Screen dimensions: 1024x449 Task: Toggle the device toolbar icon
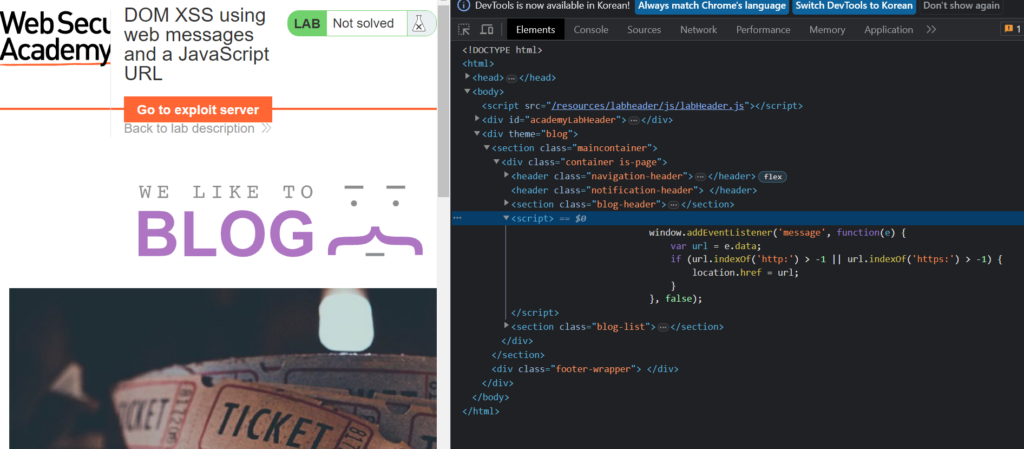pyautogui.click(x=487, y=29)
